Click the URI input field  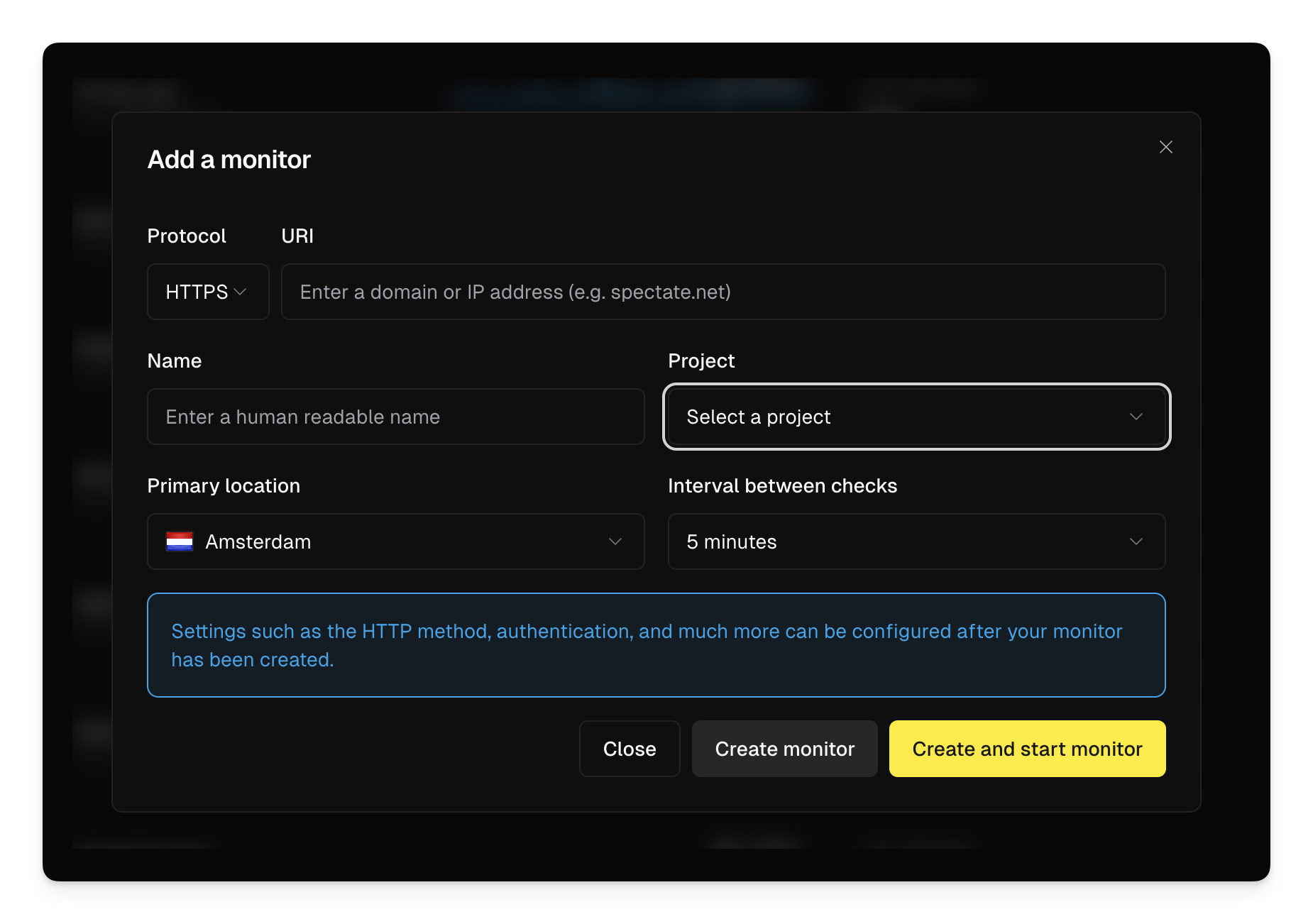click(723, 291)
